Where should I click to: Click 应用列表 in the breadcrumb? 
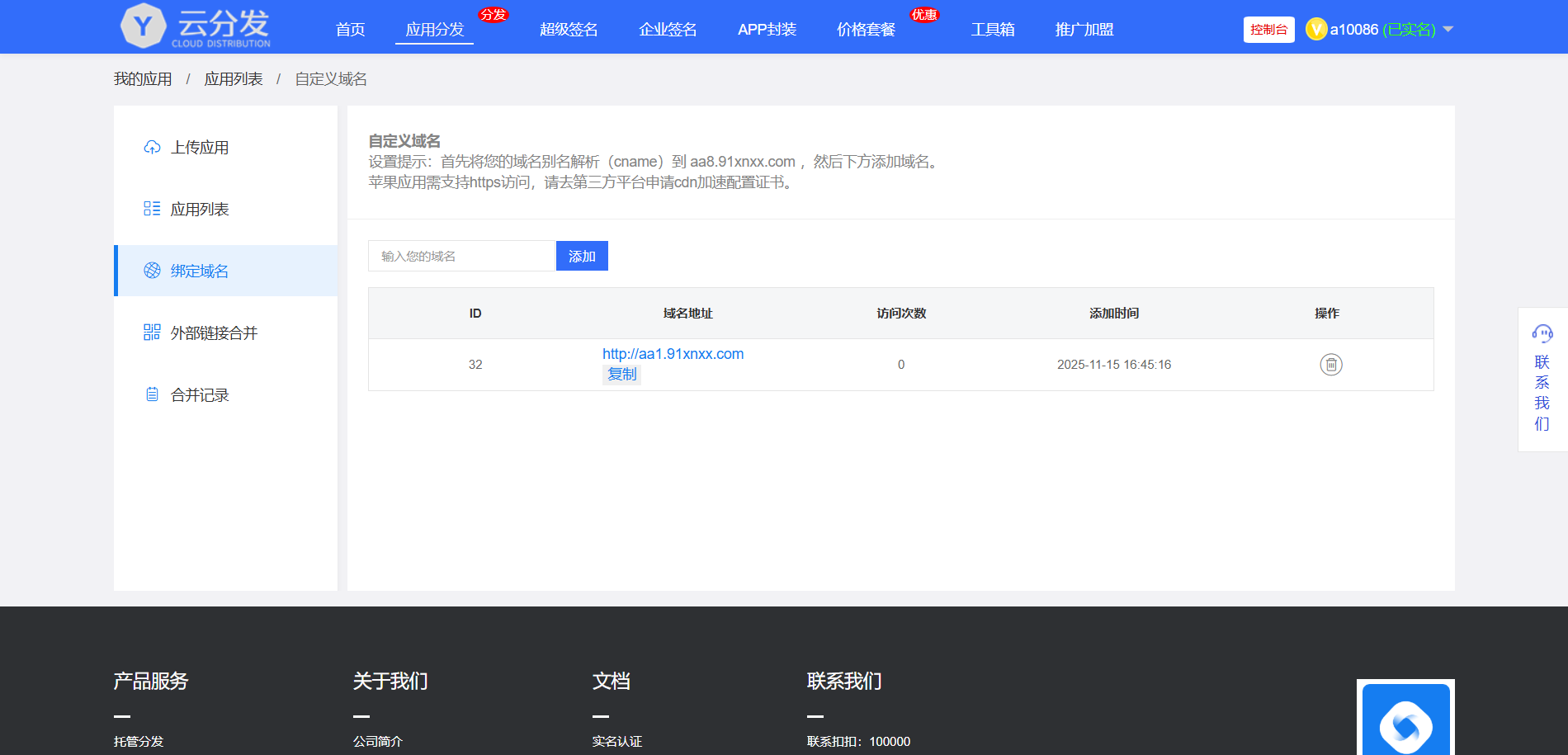[x=234, y=79]
